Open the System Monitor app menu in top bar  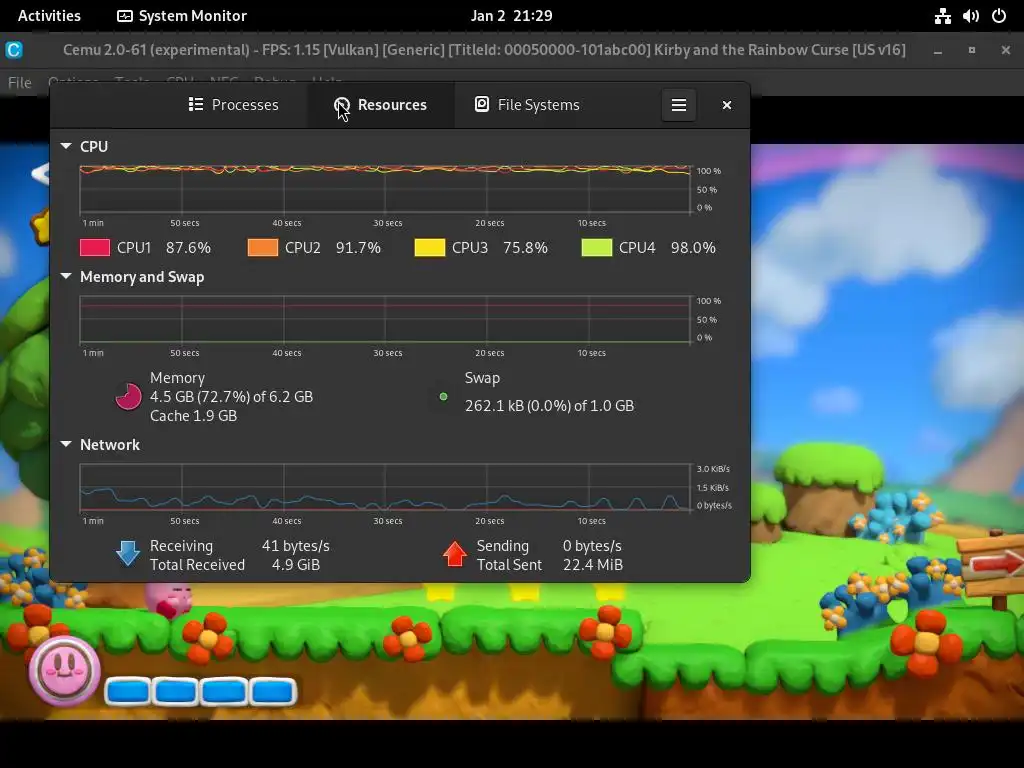click(x=182, y=16)
